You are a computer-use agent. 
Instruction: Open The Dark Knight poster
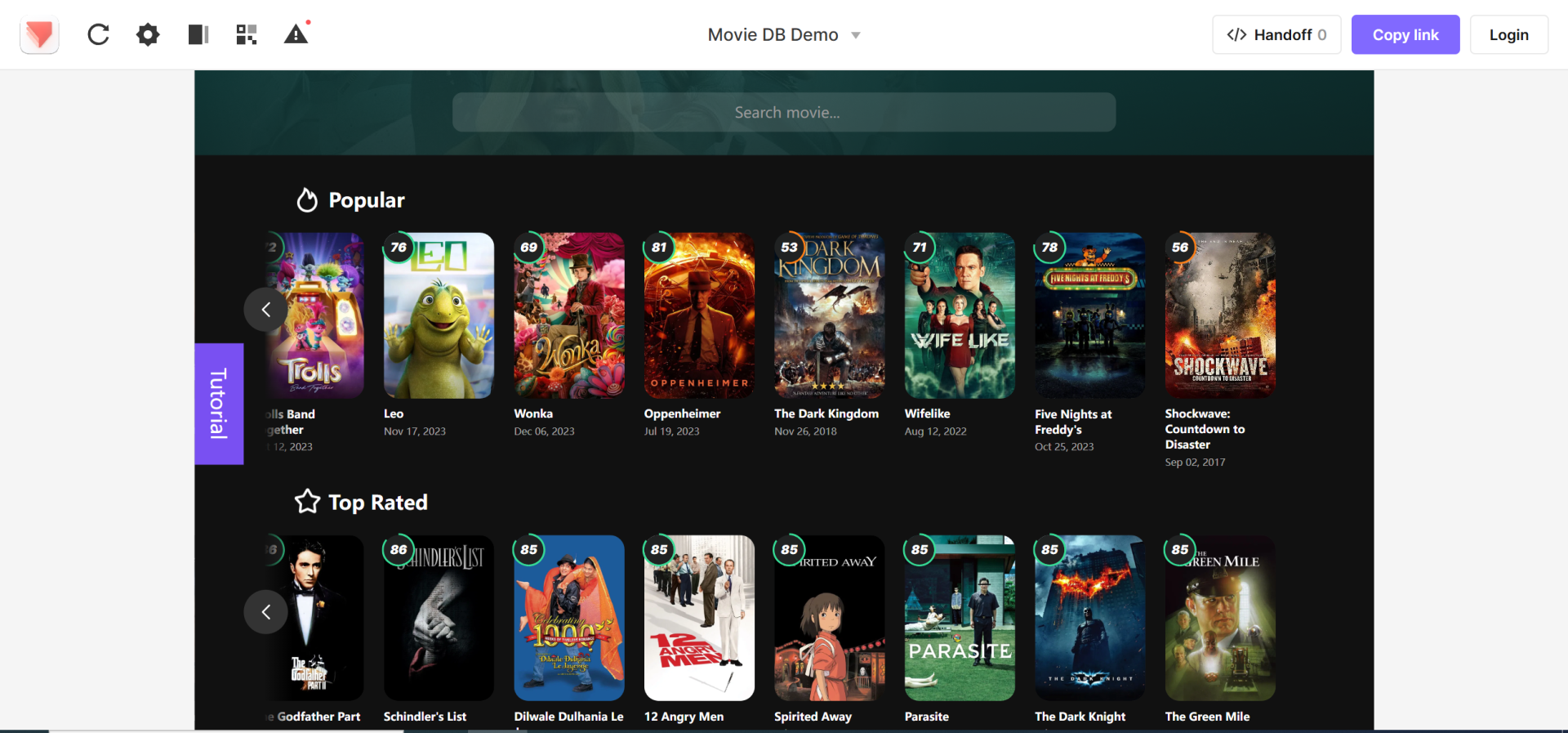(1090, 618)
